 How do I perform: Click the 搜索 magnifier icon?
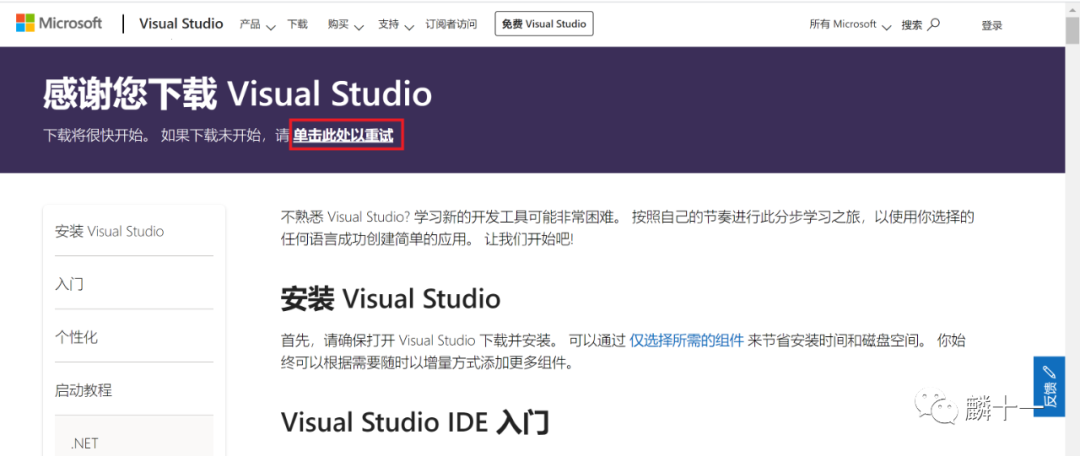(x=933, y=24)
